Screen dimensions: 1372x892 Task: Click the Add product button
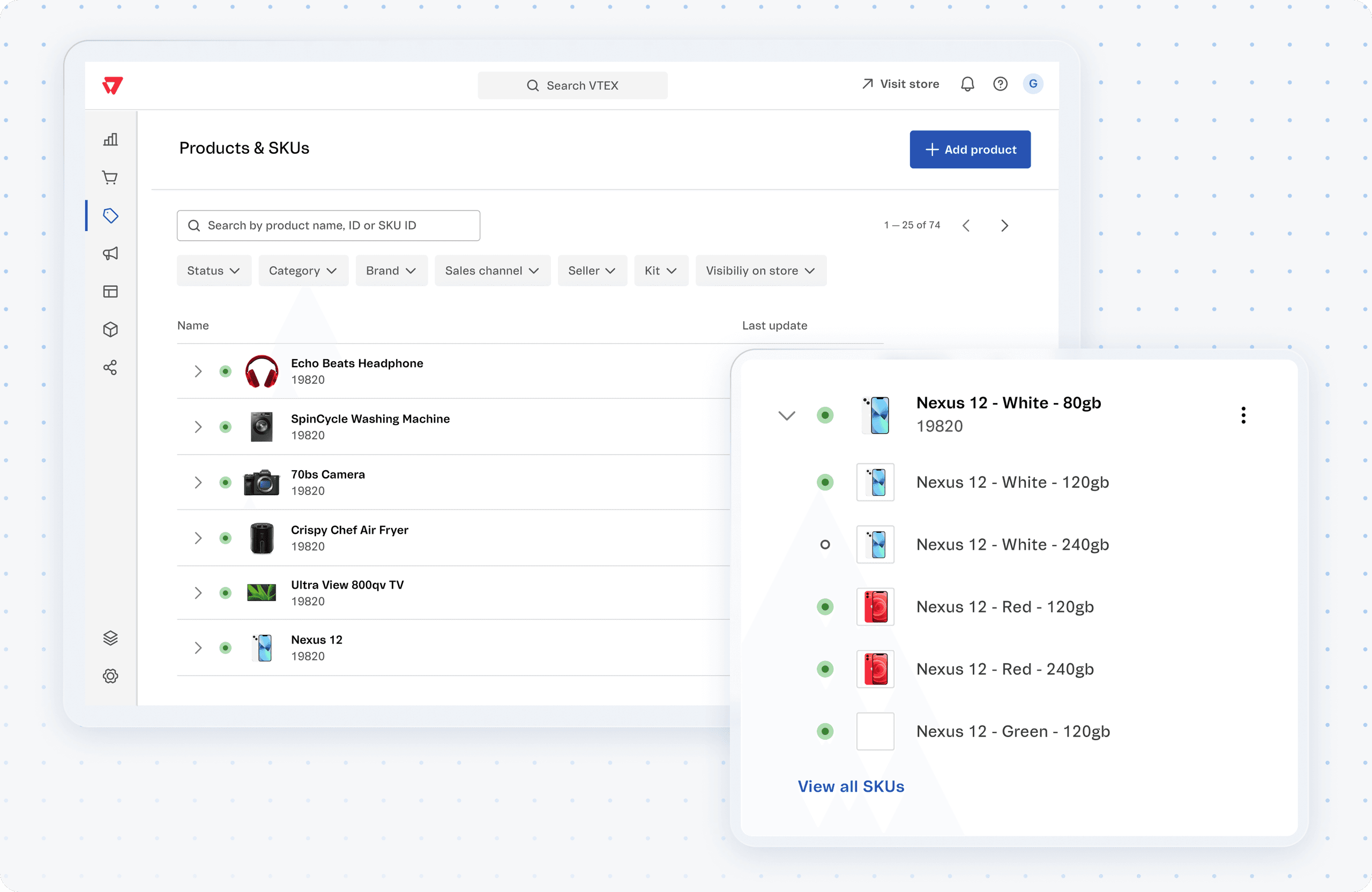pyautogui.click(x=970, y=150)
